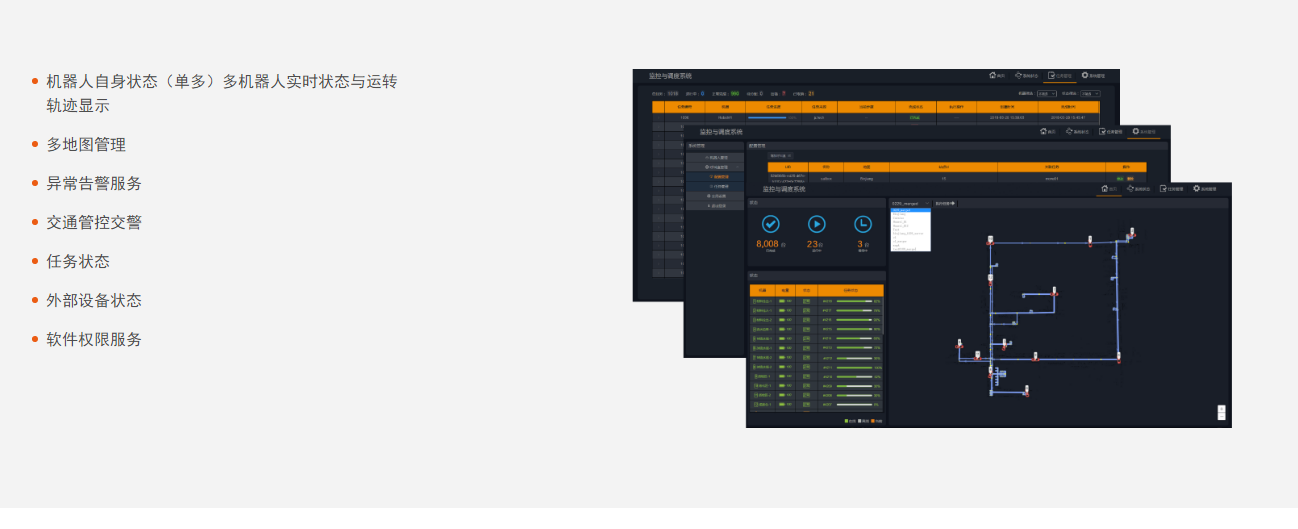Image resolution: width=1298 pixels, height=529 pixels.
Task: Click task management icon in front window
Action: pos(1164,188)
